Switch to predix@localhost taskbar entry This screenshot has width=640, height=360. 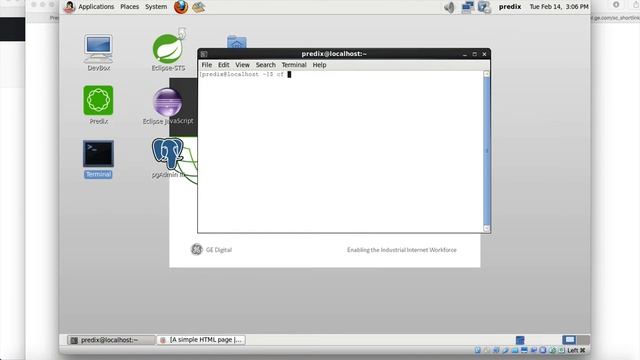(x=111, y=340)
